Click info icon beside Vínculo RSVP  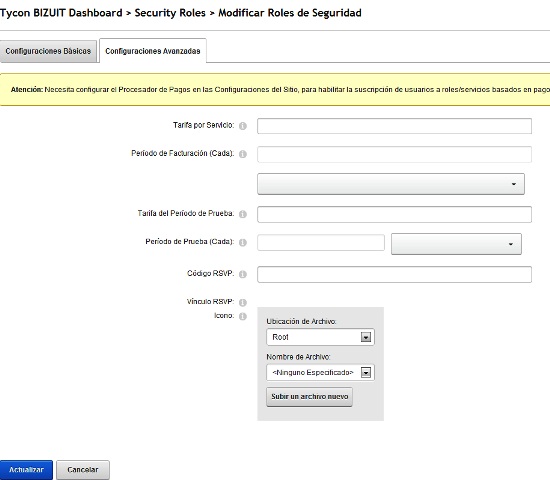pyautogui.click(x=243, y=302)
